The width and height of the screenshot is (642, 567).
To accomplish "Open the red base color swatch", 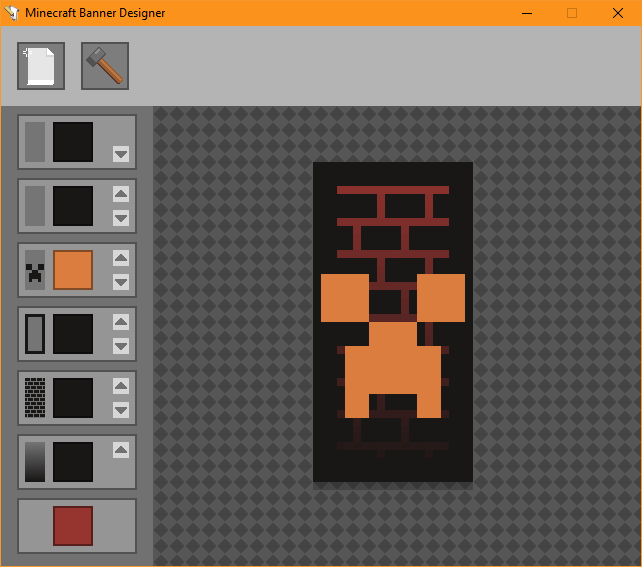I will tap(73, 526).
